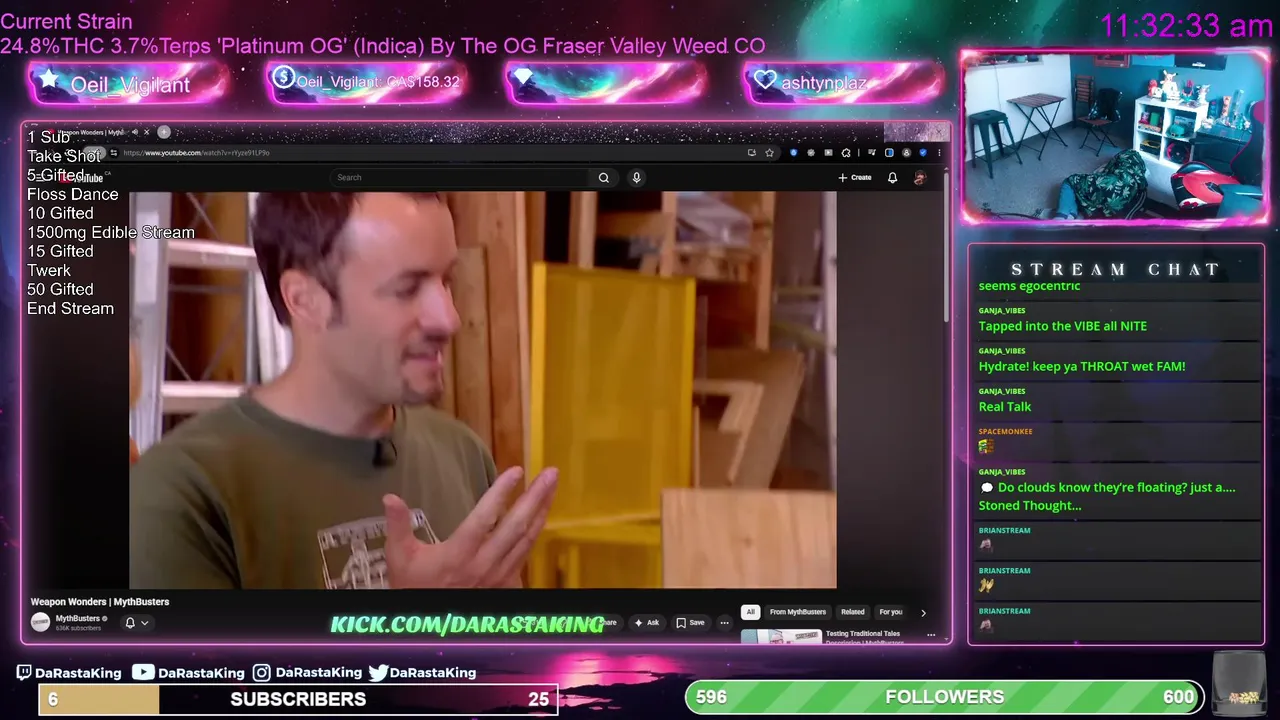1280x720 pixels.
Task: Click the browser address bar URL
Action: point(197,153)
